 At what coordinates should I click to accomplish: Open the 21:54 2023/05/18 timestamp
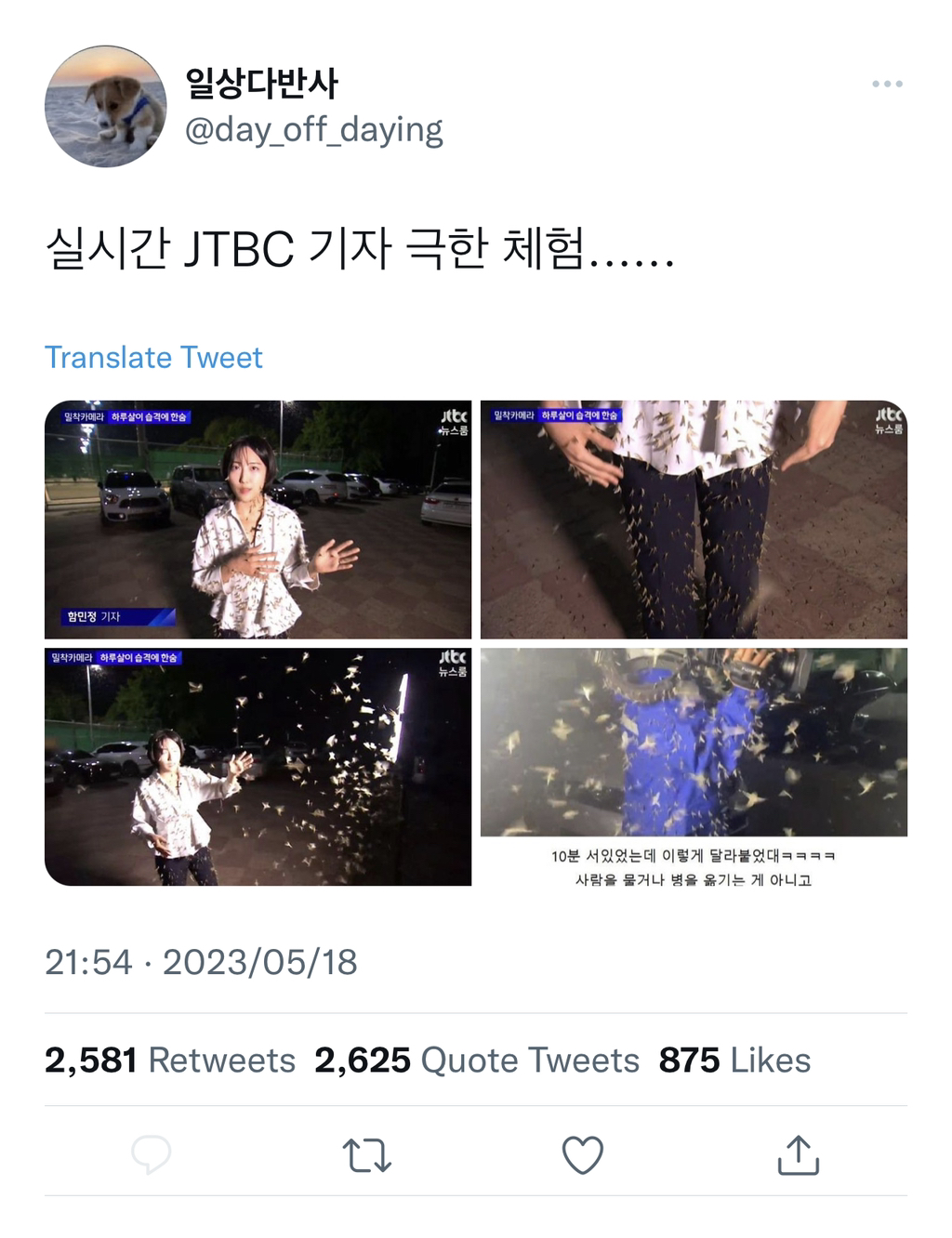click(201, 962)
